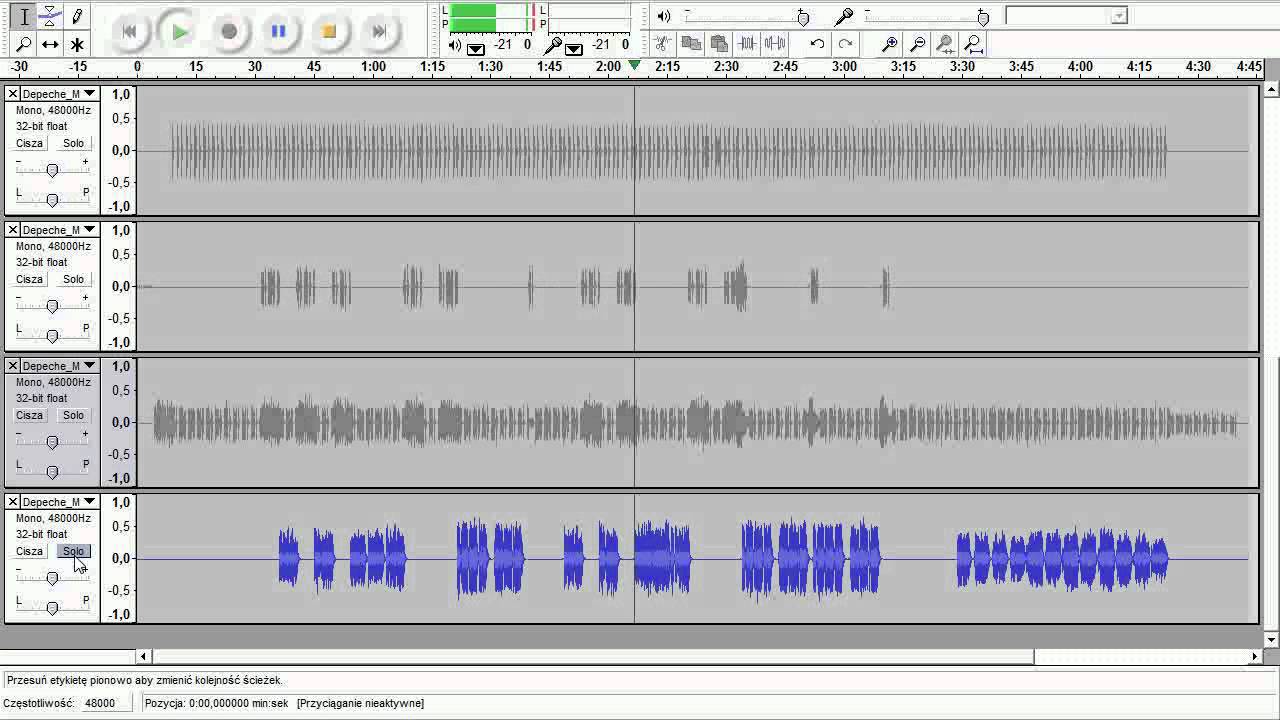
Task: Select the Zoom magnifier tool
Action: pyautogui.click(x=24, y=44)
